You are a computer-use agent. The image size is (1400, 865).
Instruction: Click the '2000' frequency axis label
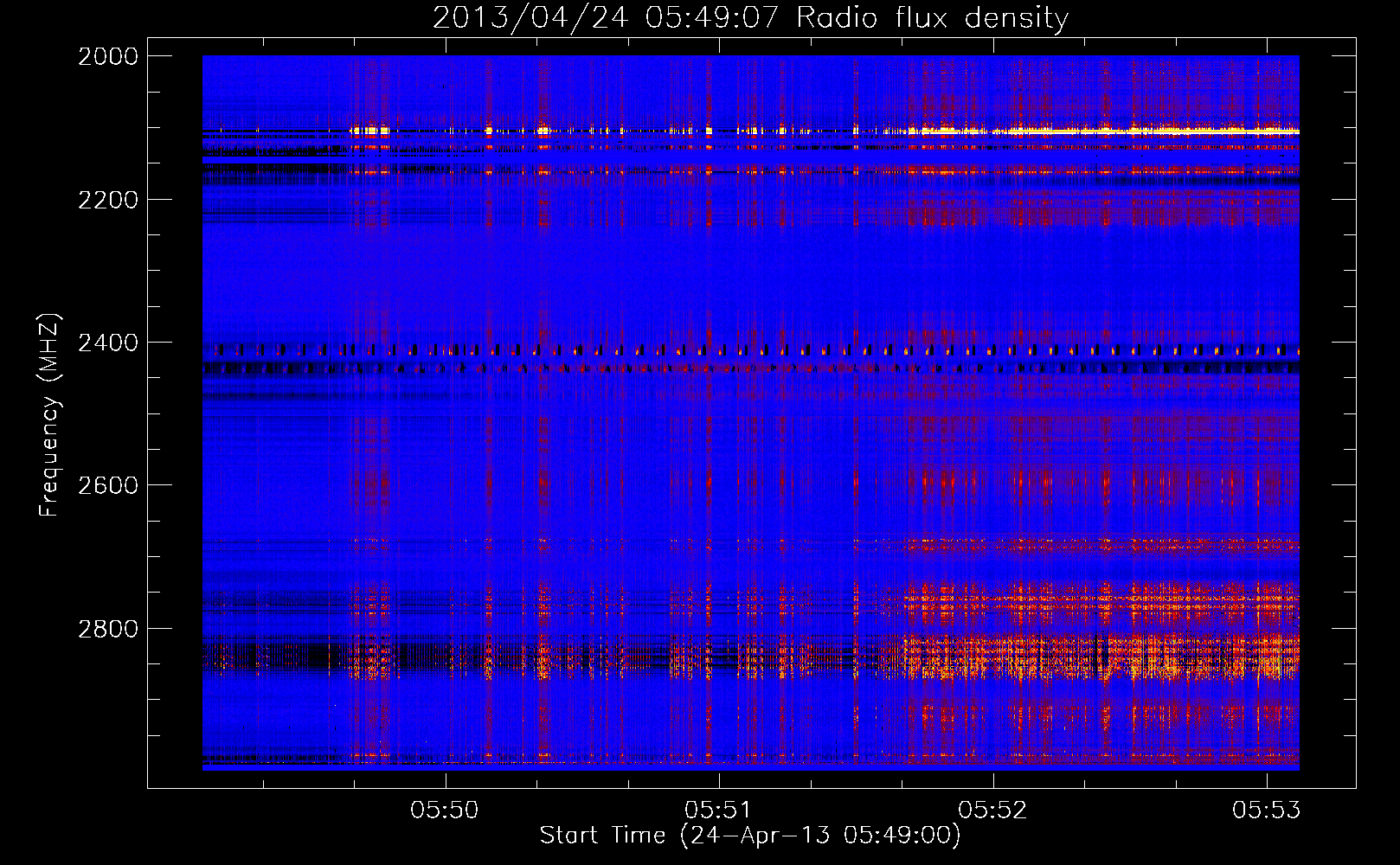coord(108,56)
